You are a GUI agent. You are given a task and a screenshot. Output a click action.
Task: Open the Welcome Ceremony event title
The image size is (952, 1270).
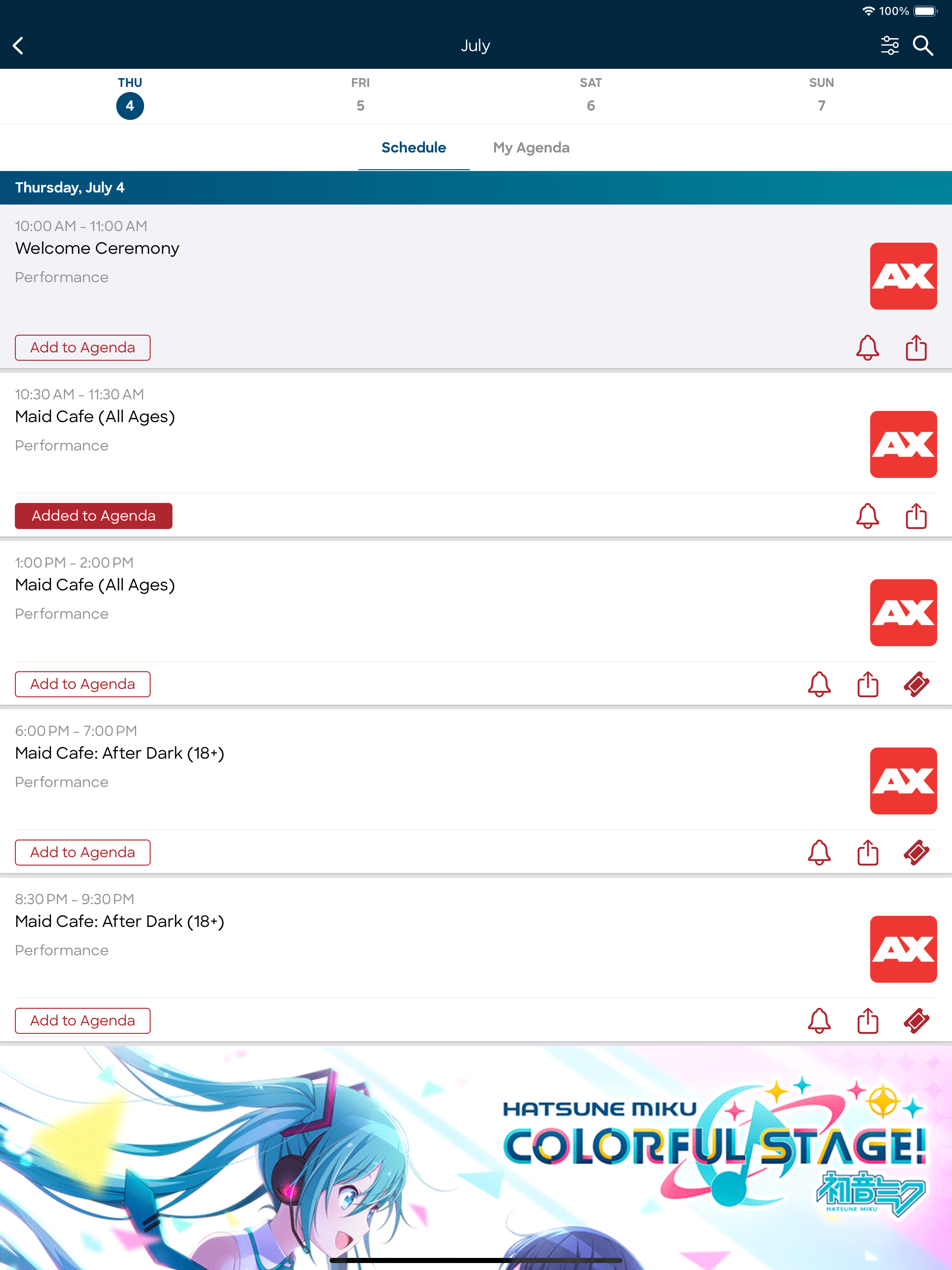click(x=97, y=248)
